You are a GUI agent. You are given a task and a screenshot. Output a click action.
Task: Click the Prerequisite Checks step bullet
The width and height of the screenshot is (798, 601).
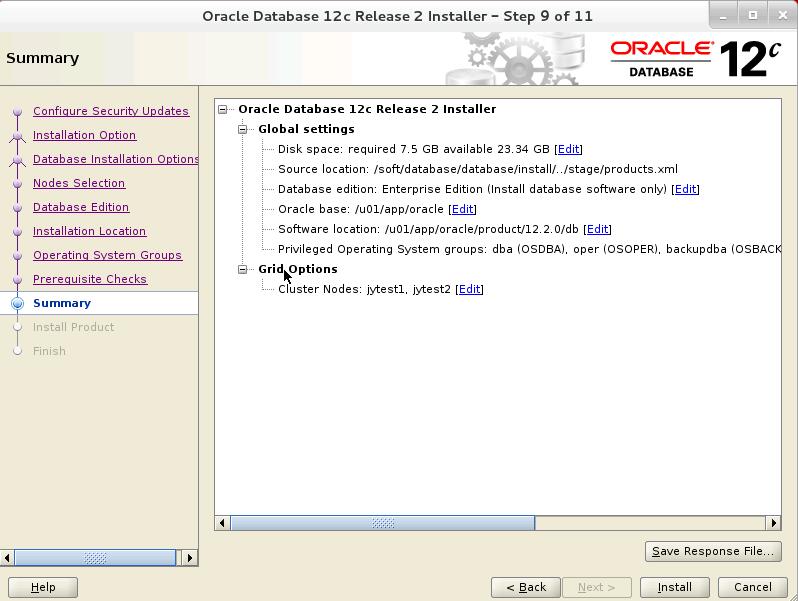[17, 279]
